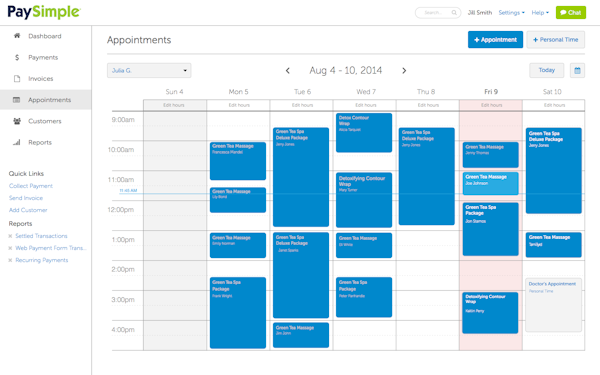Click the magnifier icon in search
This screenshot has height=375, width=600.
click(x=454, y=13)
